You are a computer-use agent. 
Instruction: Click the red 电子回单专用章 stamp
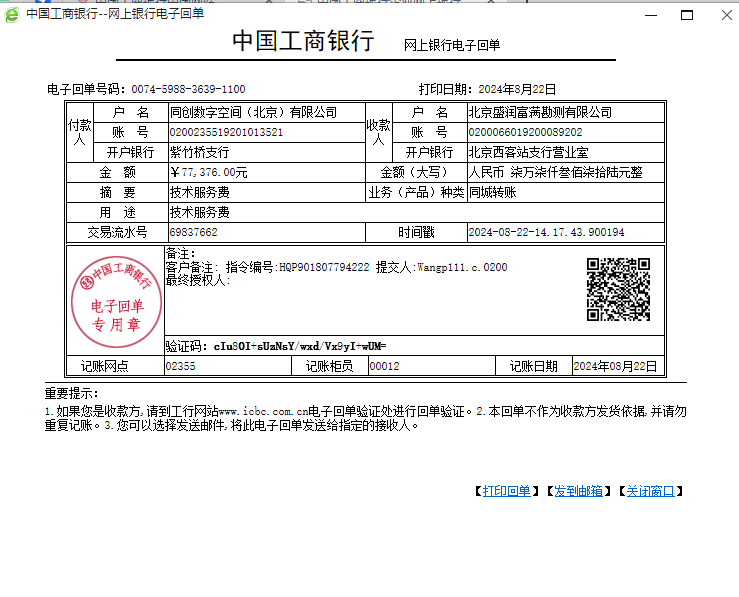pyautogui.click(x=116, y=302)
